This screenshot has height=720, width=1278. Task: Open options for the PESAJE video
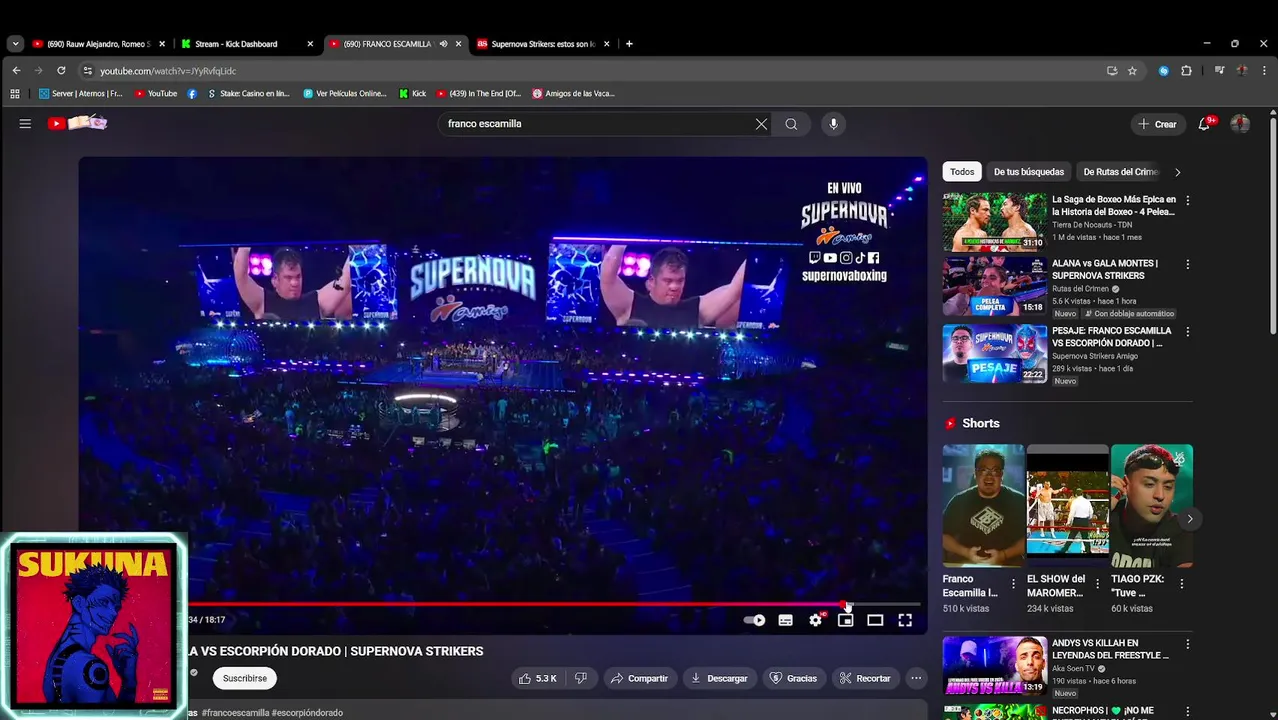click(x=1188, y=331)
